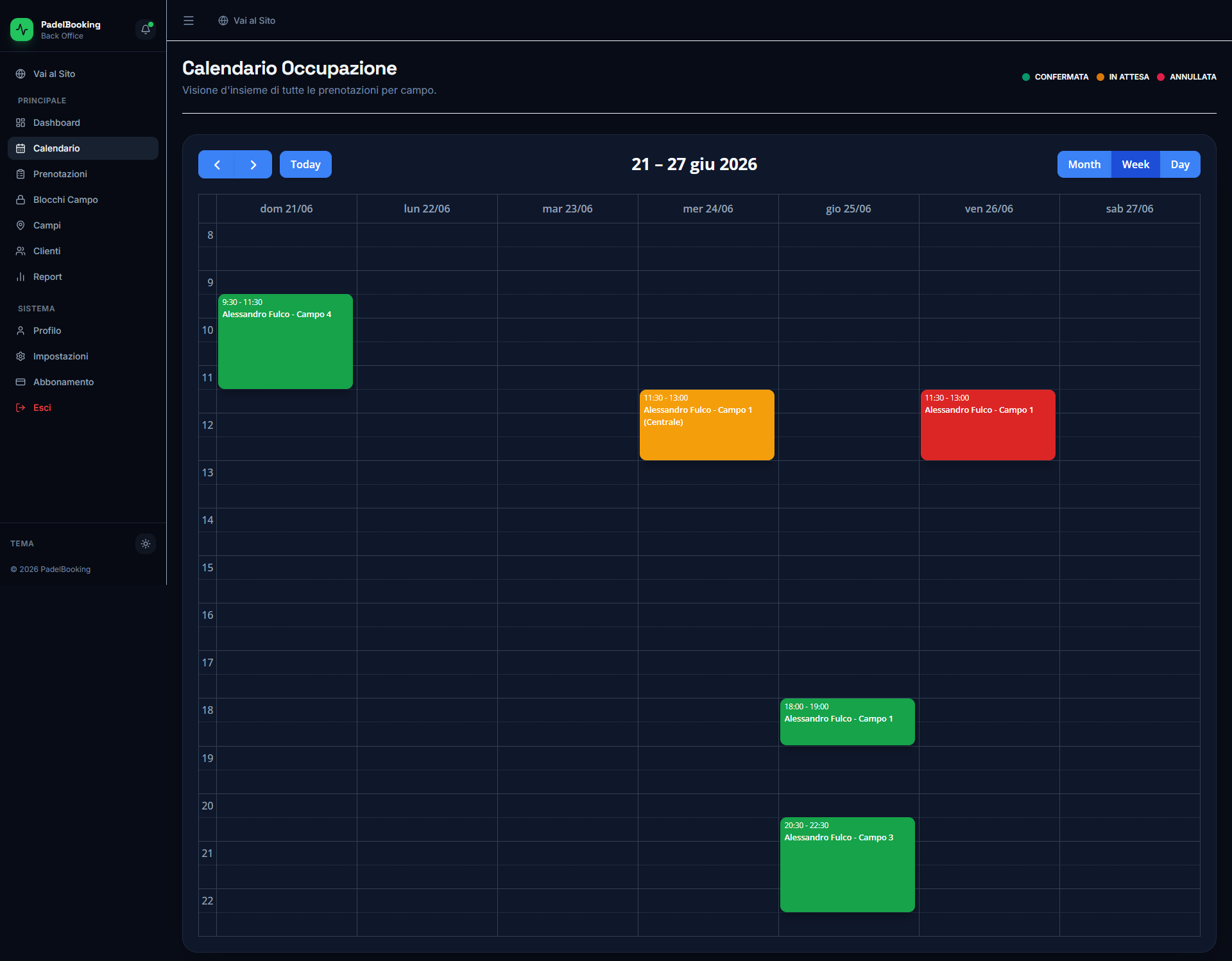This screenshot has width=1232, height=961.
Task: Click Blocchi Campo lock icon
Action: tap(21, 200)
